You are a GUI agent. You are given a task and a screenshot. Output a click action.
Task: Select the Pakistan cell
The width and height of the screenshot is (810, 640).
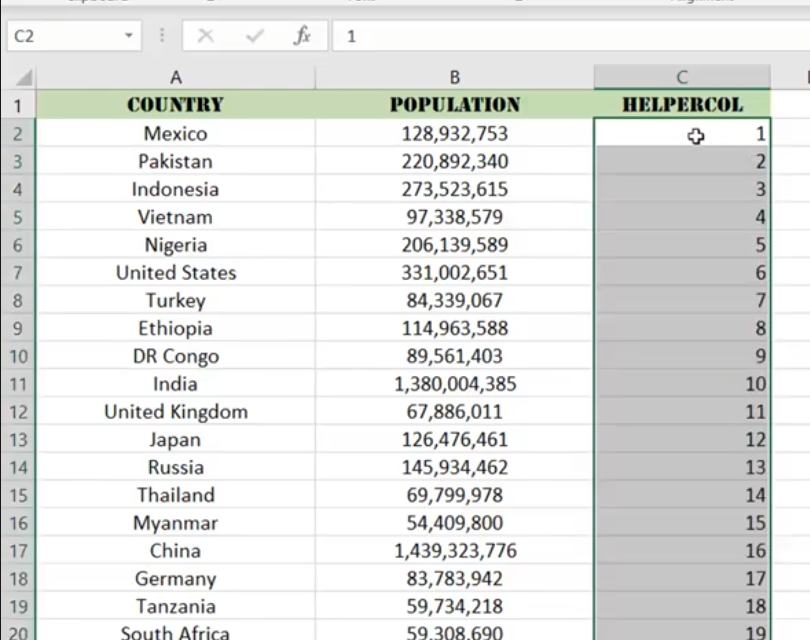pyautogui.click(x=176, y=161)
